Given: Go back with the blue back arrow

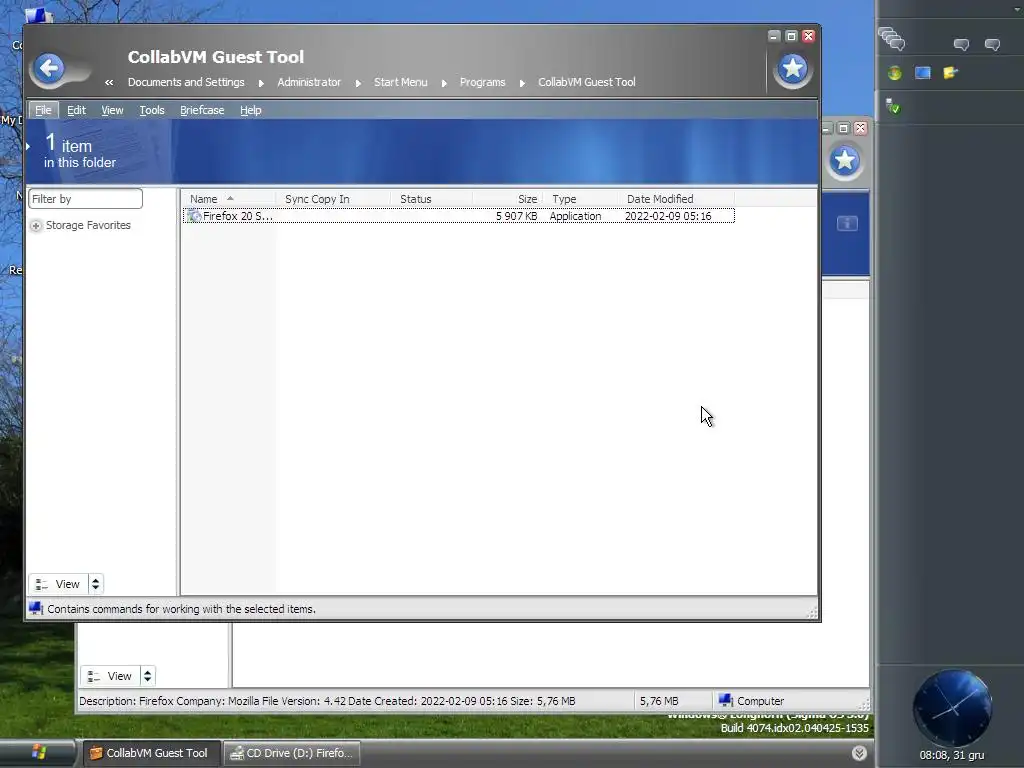Looking at the screenshot, I should (49, 68).
